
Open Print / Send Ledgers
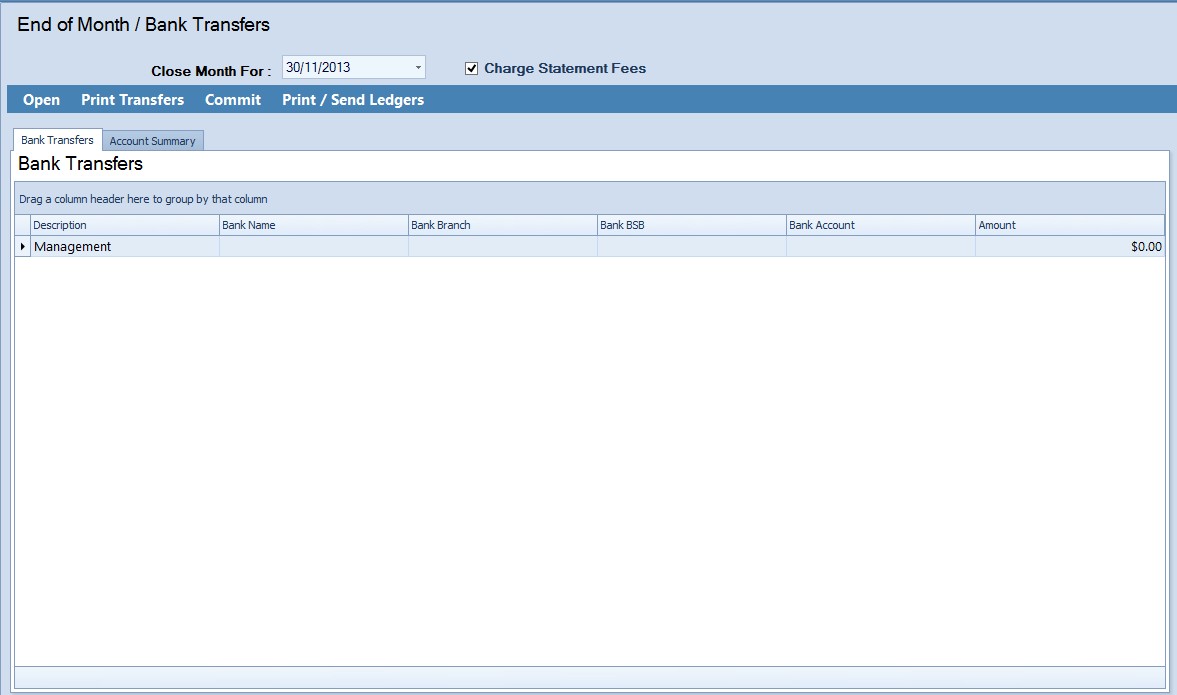(x=353, y=100)
